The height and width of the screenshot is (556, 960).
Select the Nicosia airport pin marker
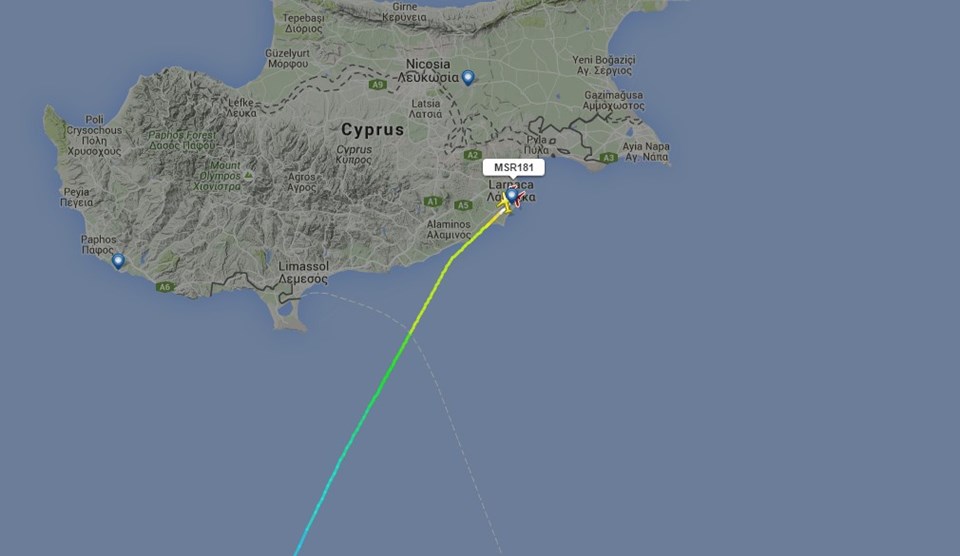click(468, 78)
